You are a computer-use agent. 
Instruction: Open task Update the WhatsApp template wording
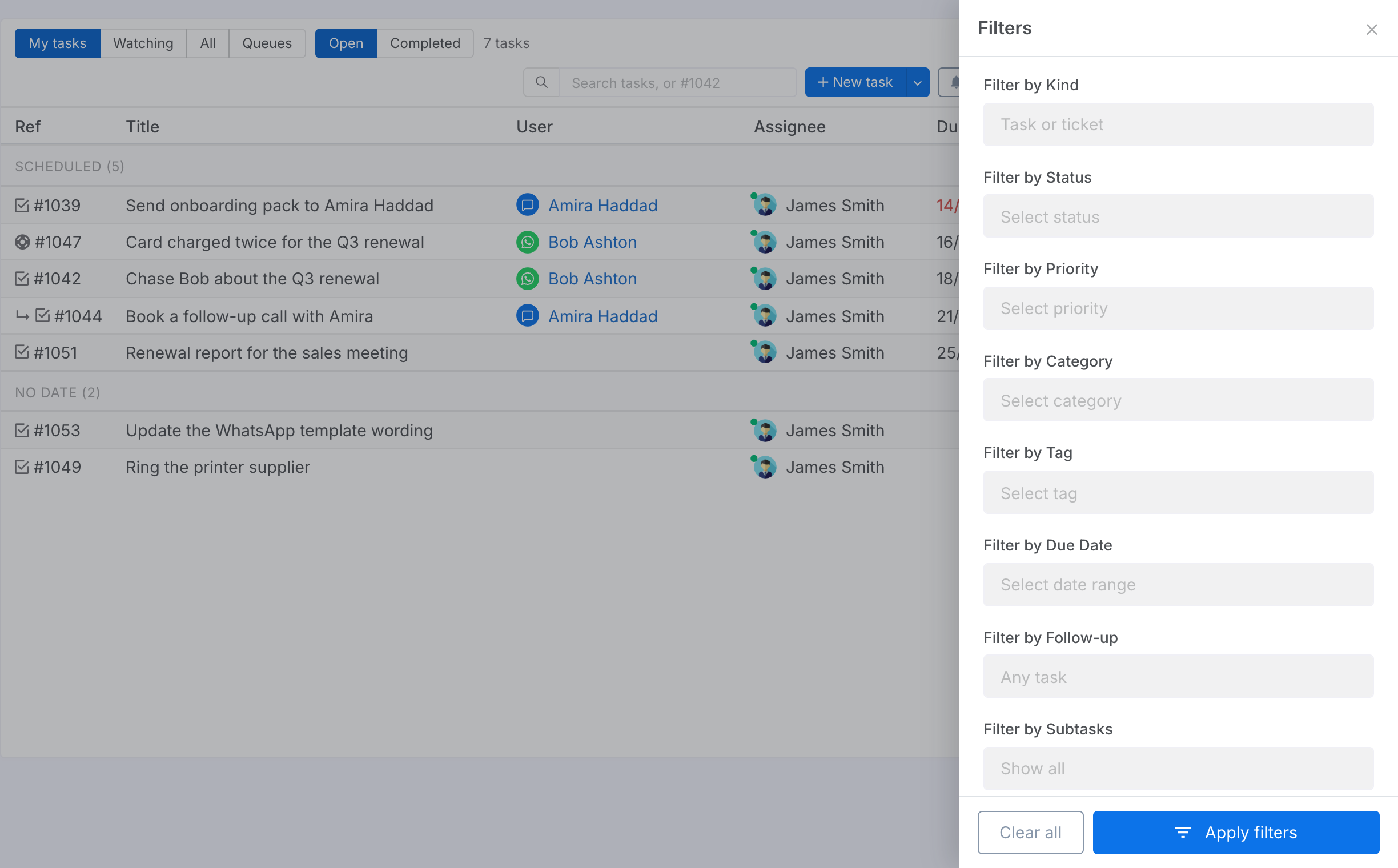coord(279,430)
